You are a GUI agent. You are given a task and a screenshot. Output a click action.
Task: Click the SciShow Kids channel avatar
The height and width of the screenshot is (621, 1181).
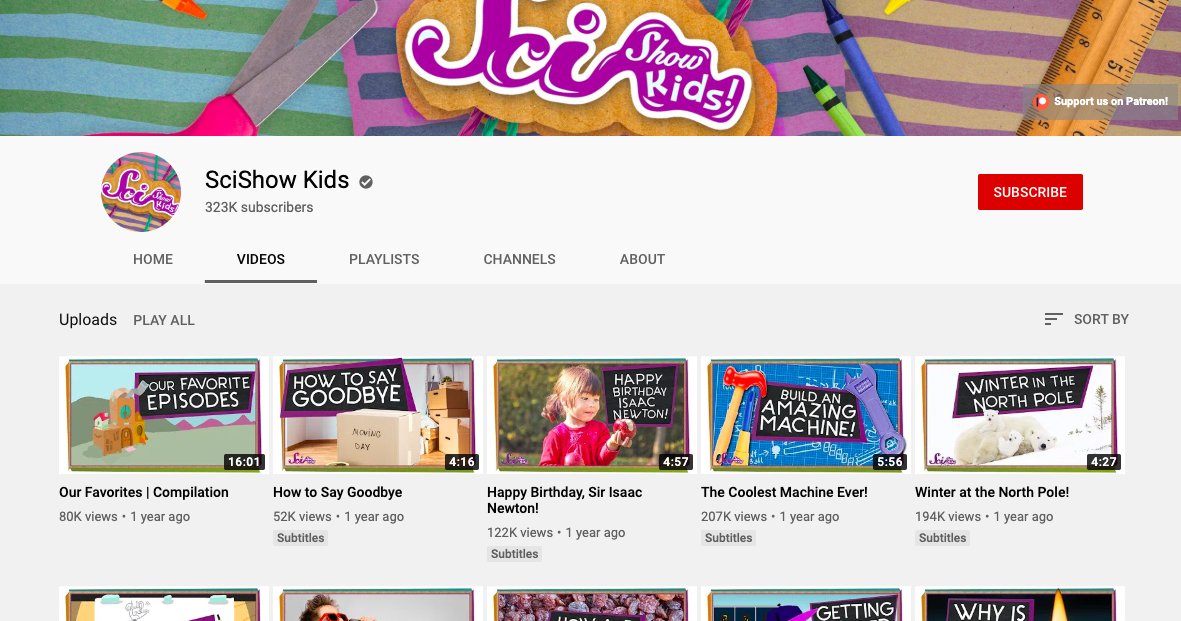(141, 191)
